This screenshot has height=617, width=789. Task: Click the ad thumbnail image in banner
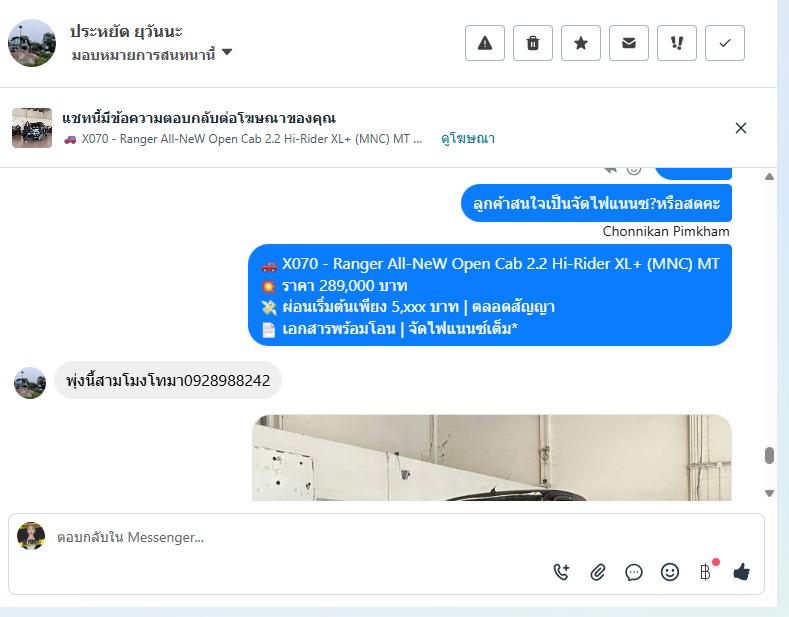pyautogui.click(x=32, y=128)
